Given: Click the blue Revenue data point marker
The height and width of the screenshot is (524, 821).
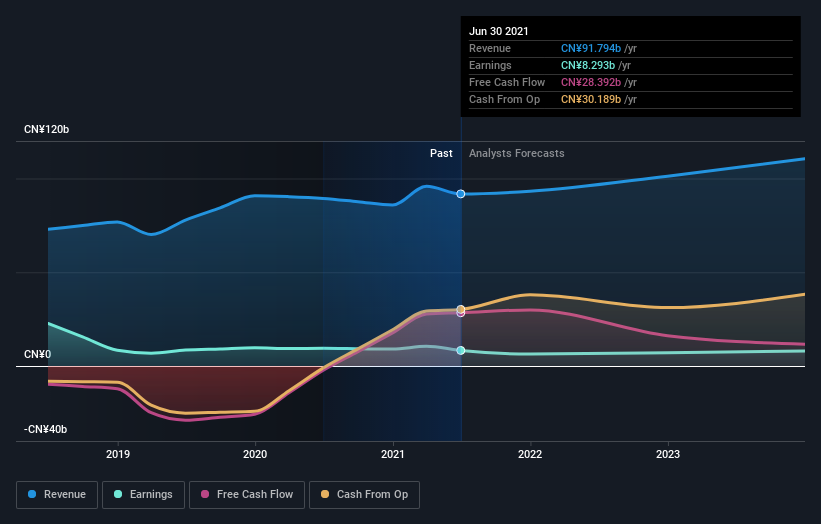Looking at the screenshot, I should [x=461, y=194].
